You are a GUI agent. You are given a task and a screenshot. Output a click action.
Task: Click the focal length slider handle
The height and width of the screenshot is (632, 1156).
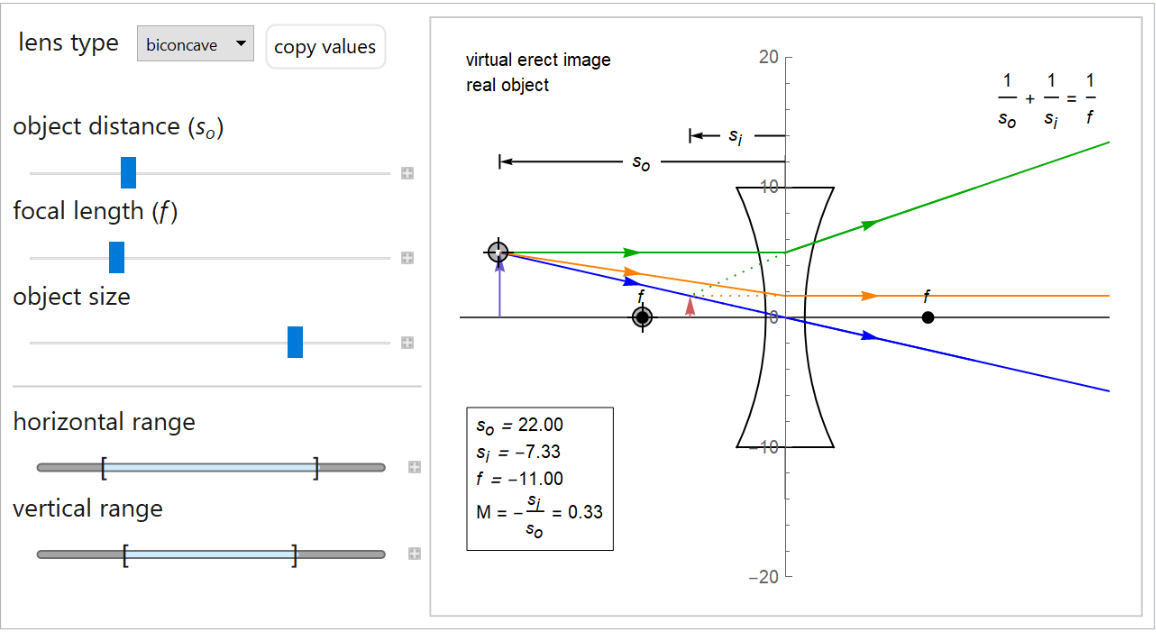(x=116, y=257)
